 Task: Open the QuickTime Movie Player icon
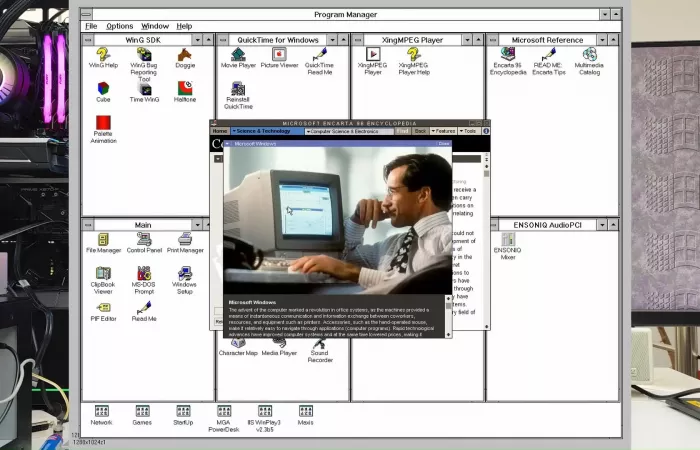tap(237, 54)
